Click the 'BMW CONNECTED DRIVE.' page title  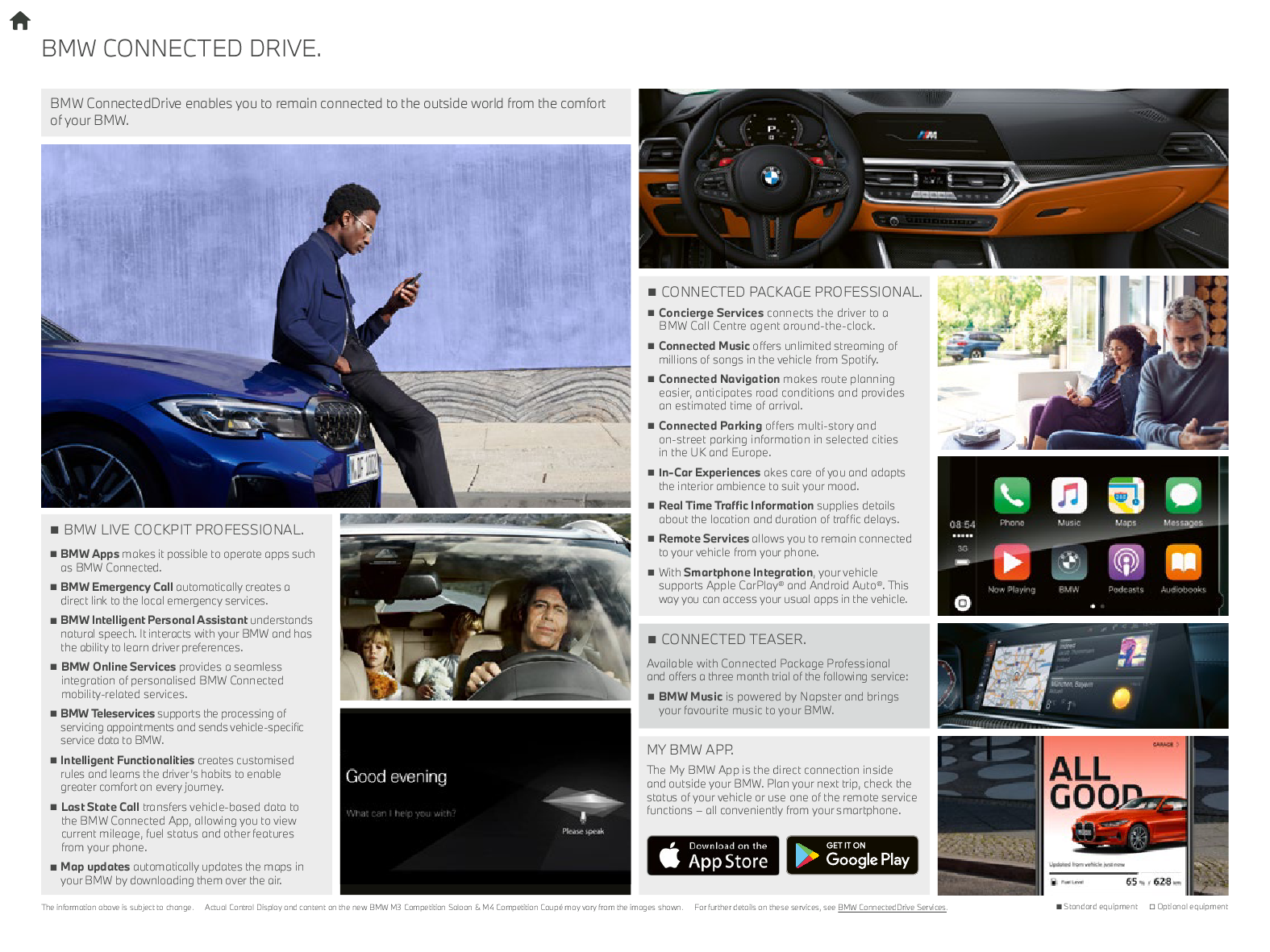pos(181,48)
